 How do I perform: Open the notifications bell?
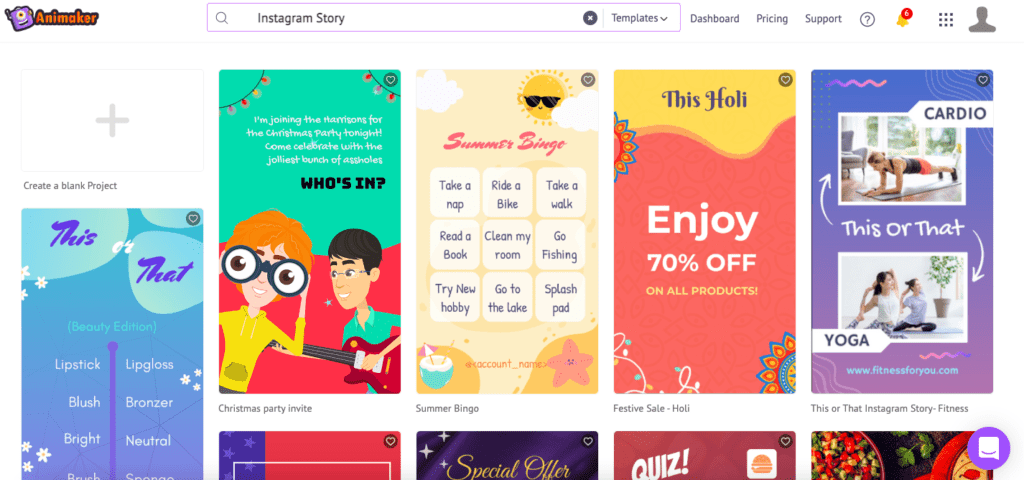click(x=903, y=19)
